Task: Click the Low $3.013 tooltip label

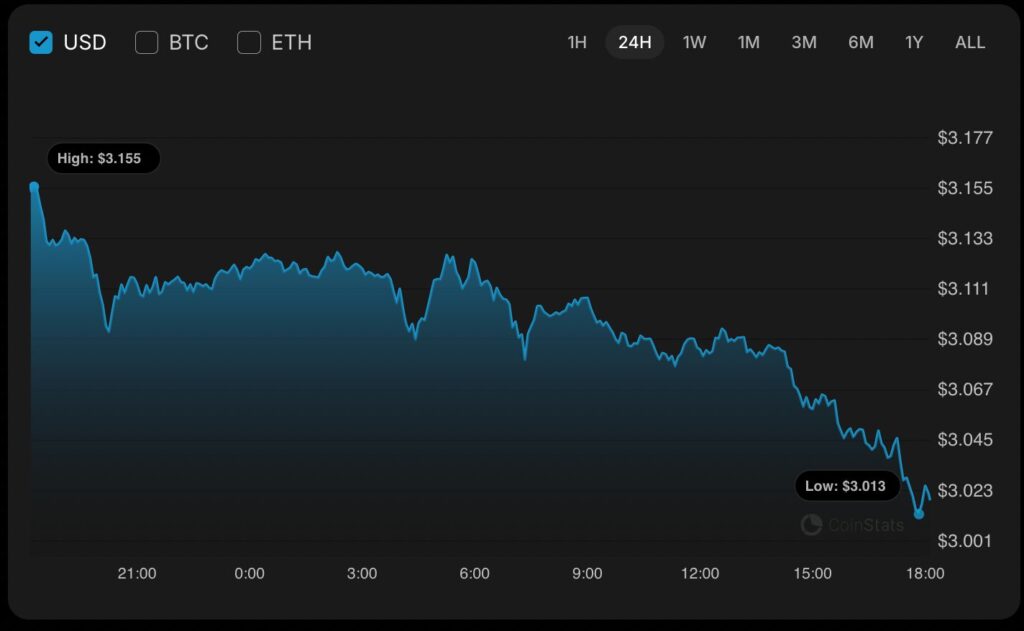Action: pos(847,485)
